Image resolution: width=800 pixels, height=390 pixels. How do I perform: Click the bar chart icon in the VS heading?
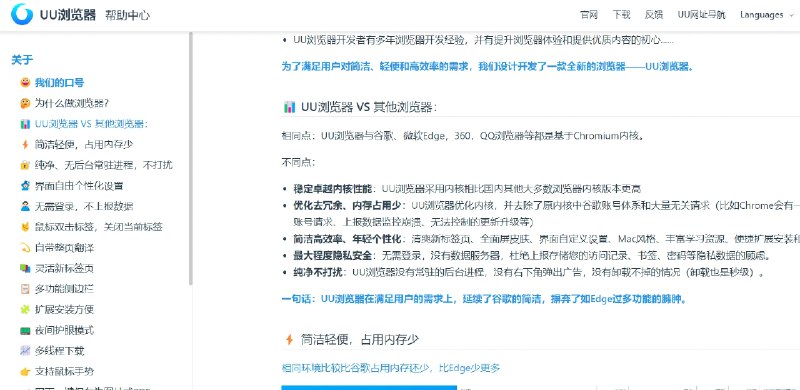pos(289,107)
